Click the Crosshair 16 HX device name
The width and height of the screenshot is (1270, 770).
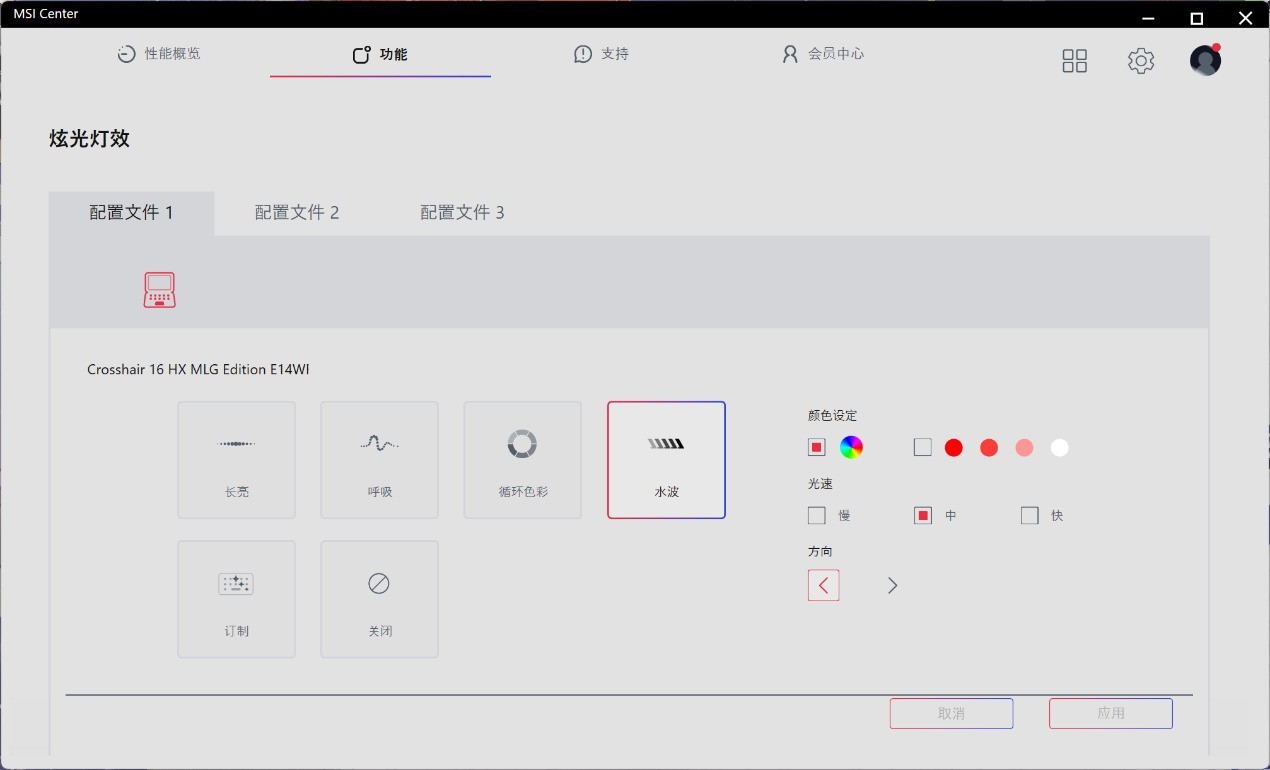click(198, 369)
